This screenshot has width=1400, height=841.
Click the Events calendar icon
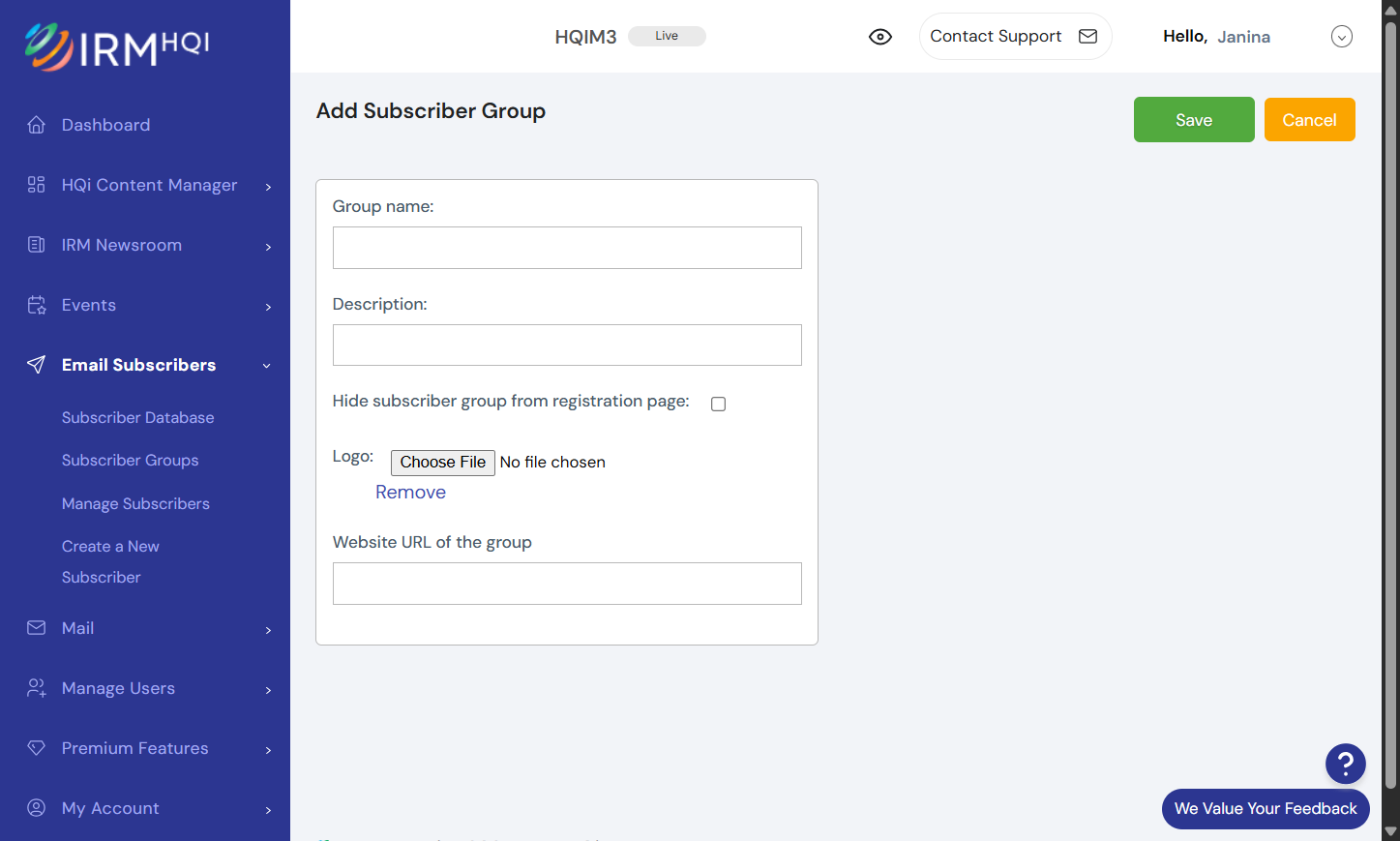pyautogui.click(x=37, y=305)
